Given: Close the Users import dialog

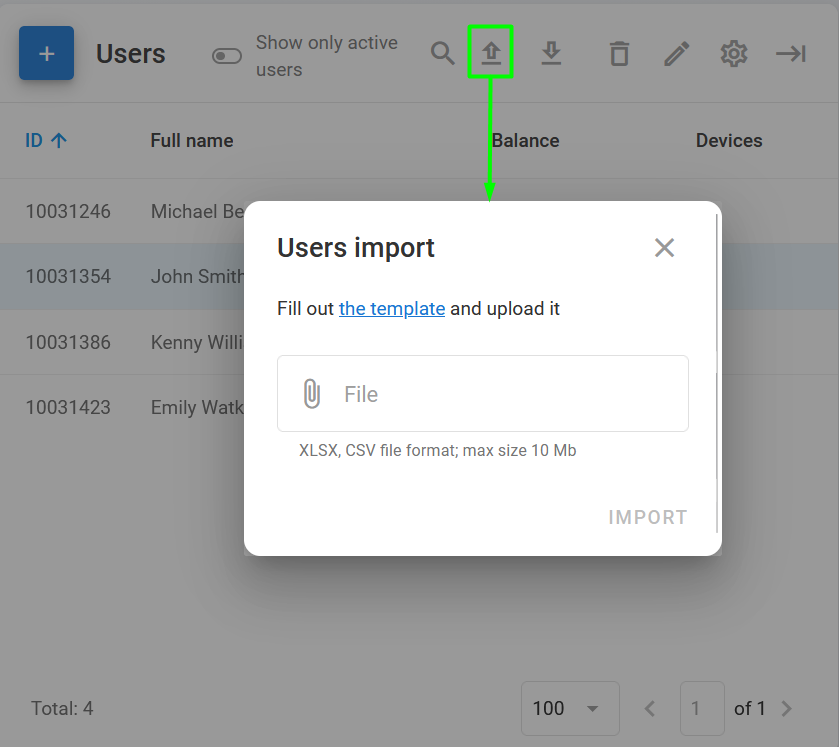Looking at the screenshot, I should (664, 247).
